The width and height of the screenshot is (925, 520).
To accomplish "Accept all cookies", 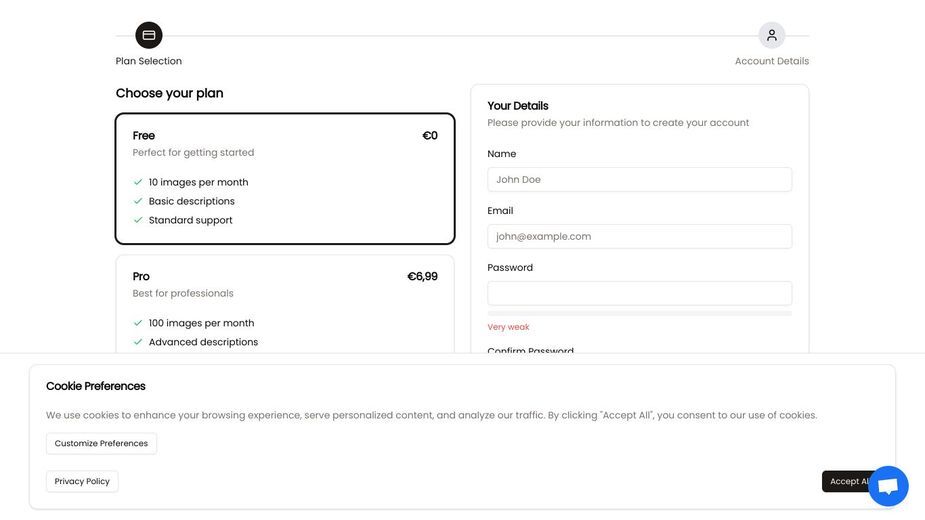I will (847, 482).
